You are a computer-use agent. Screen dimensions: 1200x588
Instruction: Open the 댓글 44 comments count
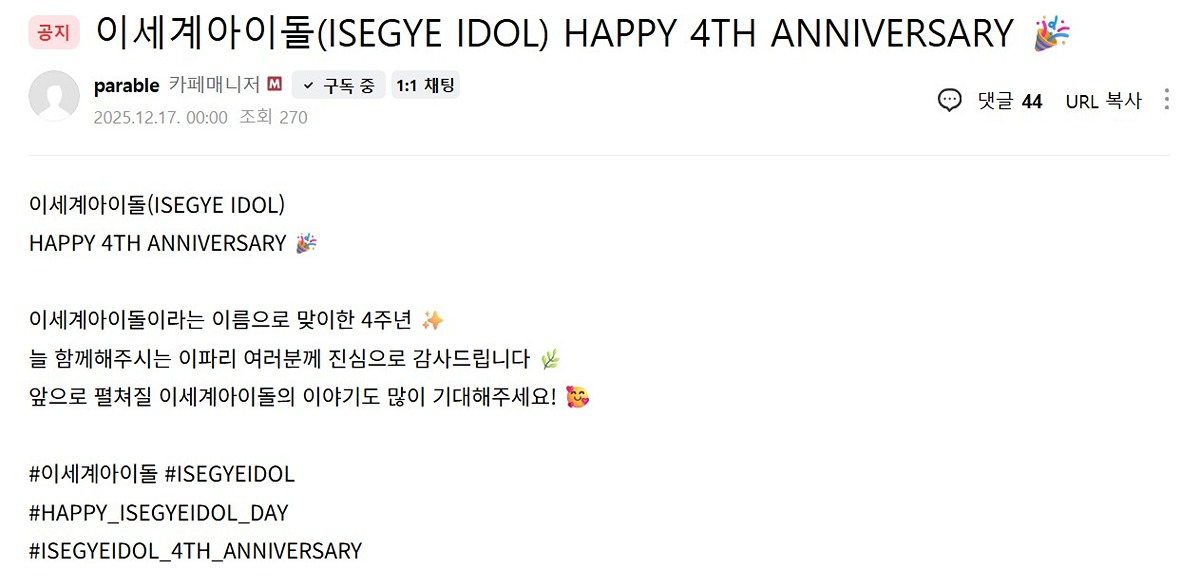click(x=1009, y=101)
